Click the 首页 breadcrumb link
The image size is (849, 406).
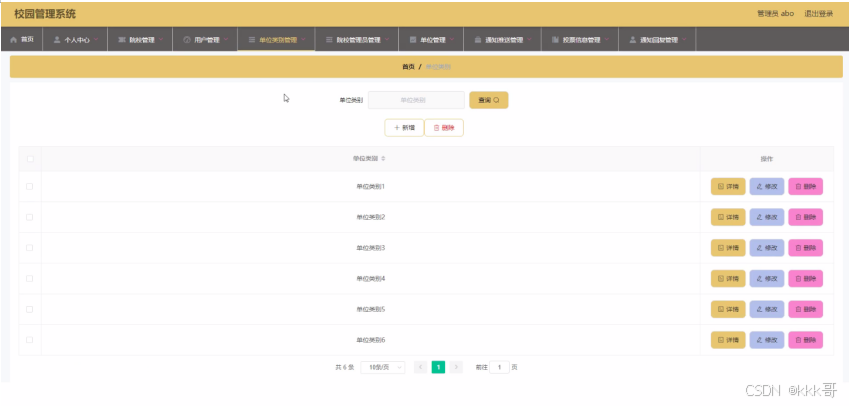pos(408,67)
